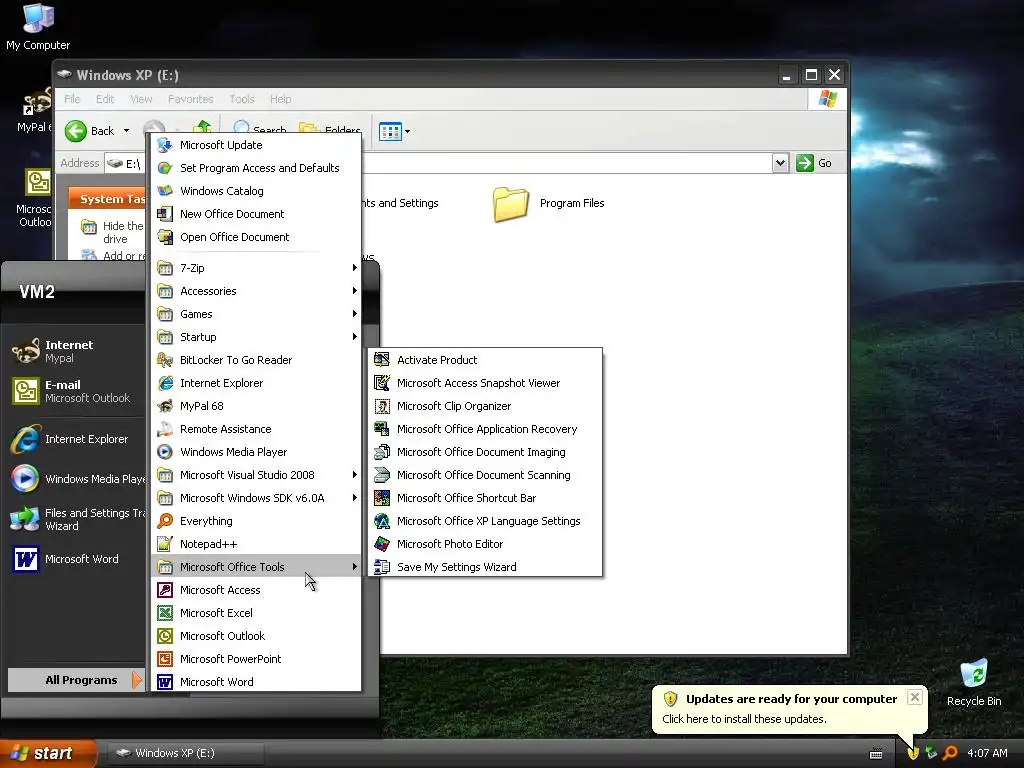Launch Microsoft Clip Organizer
The image size is (1024, 768).
pyautogui.click(x=485, y=406)
